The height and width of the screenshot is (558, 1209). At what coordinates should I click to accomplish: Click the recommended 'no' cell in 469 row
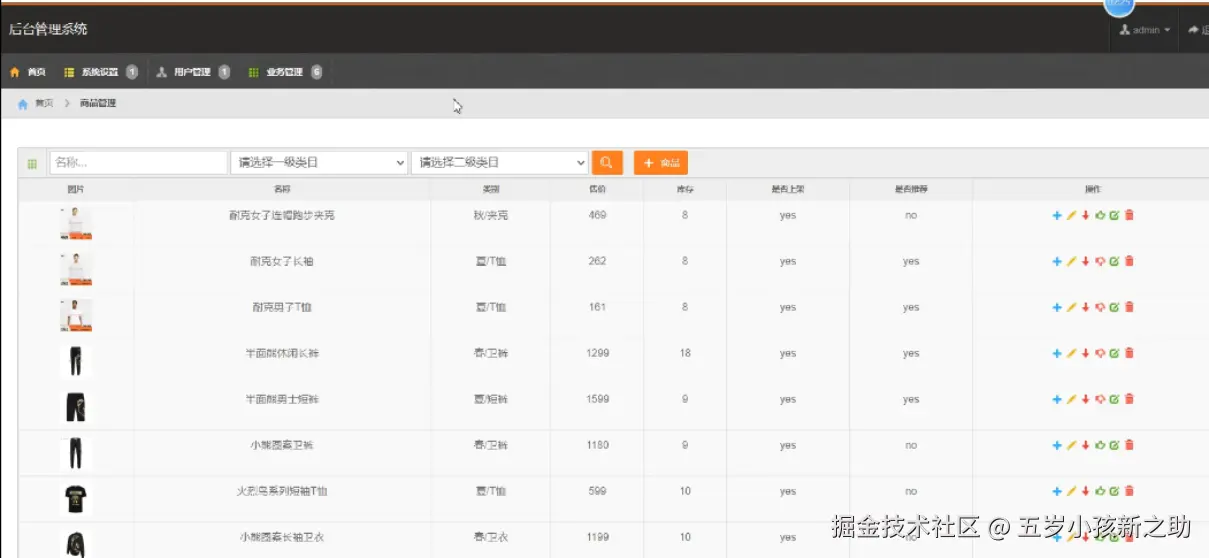[910, 216]
